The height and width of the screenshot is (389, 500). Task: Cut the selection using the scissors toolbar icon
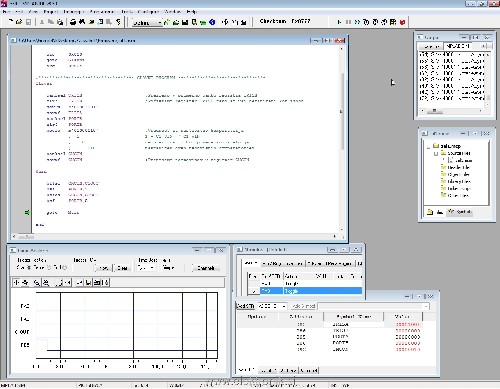[x=42, y=22]
